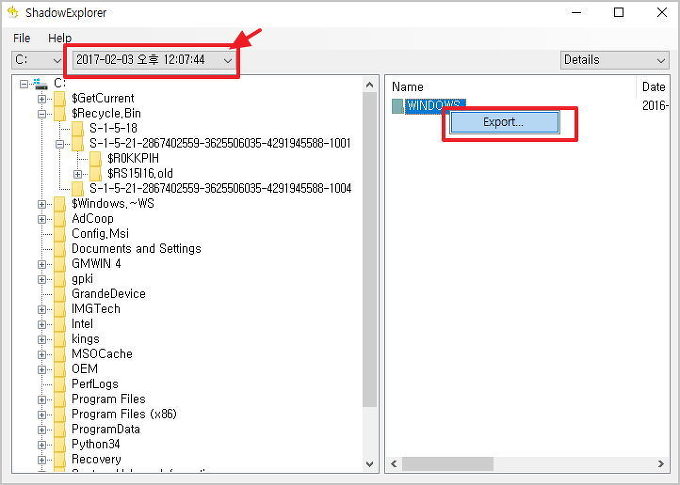Image resolution: width=680 pixels, height=485 pixels.
Task: Click the Python34 folder icon
Action: [x=60, y=444]
